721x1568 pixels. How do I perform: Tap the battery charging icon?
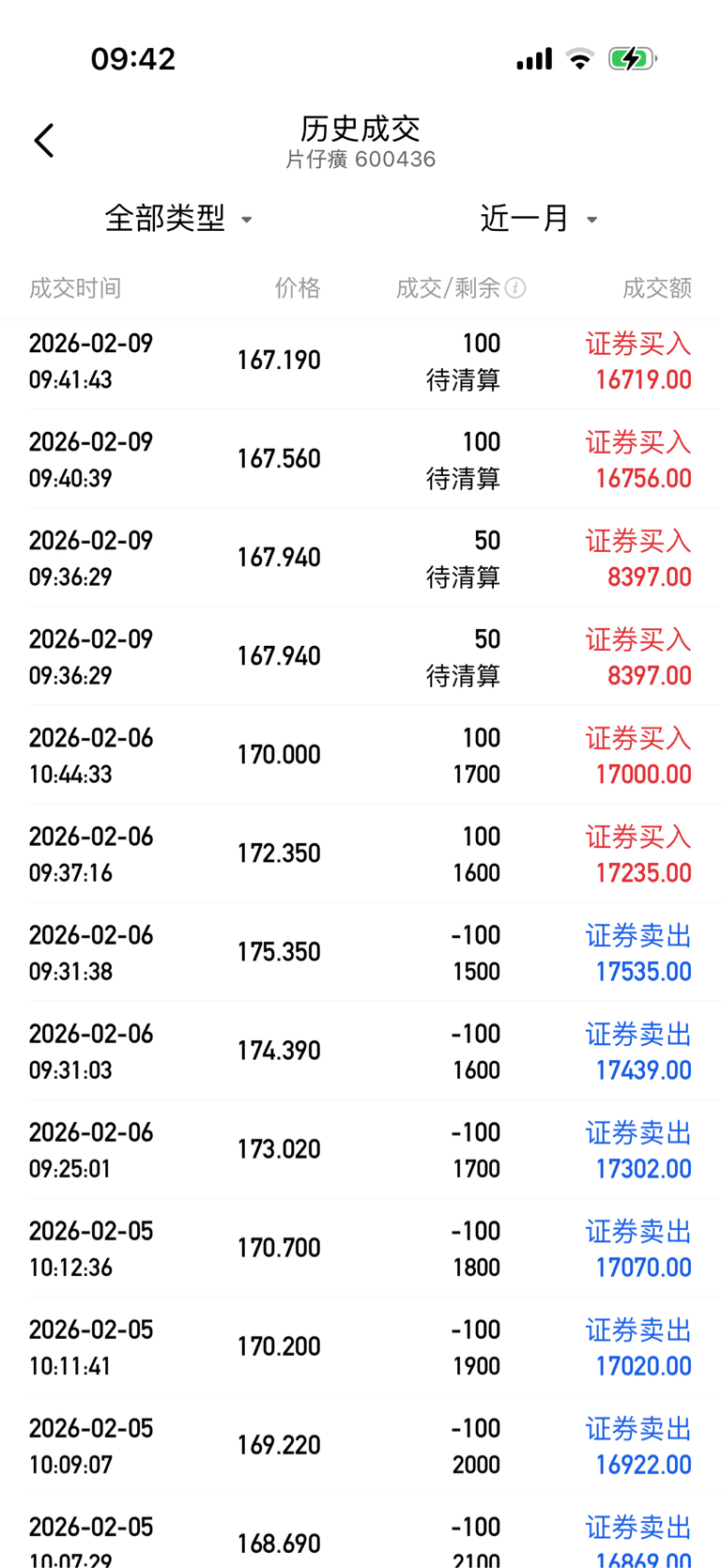click(633, 59)
